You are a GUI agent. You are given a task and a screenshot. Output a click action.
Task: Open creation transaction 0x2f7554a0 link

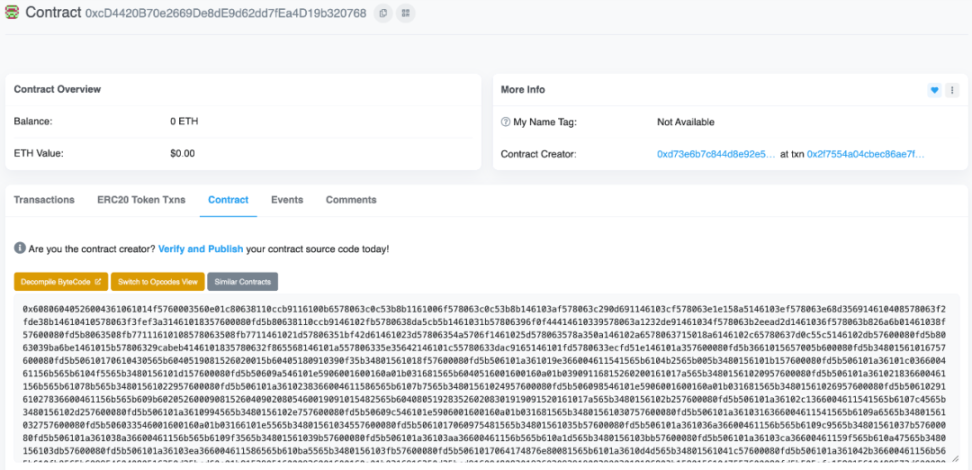coord(866,154)
